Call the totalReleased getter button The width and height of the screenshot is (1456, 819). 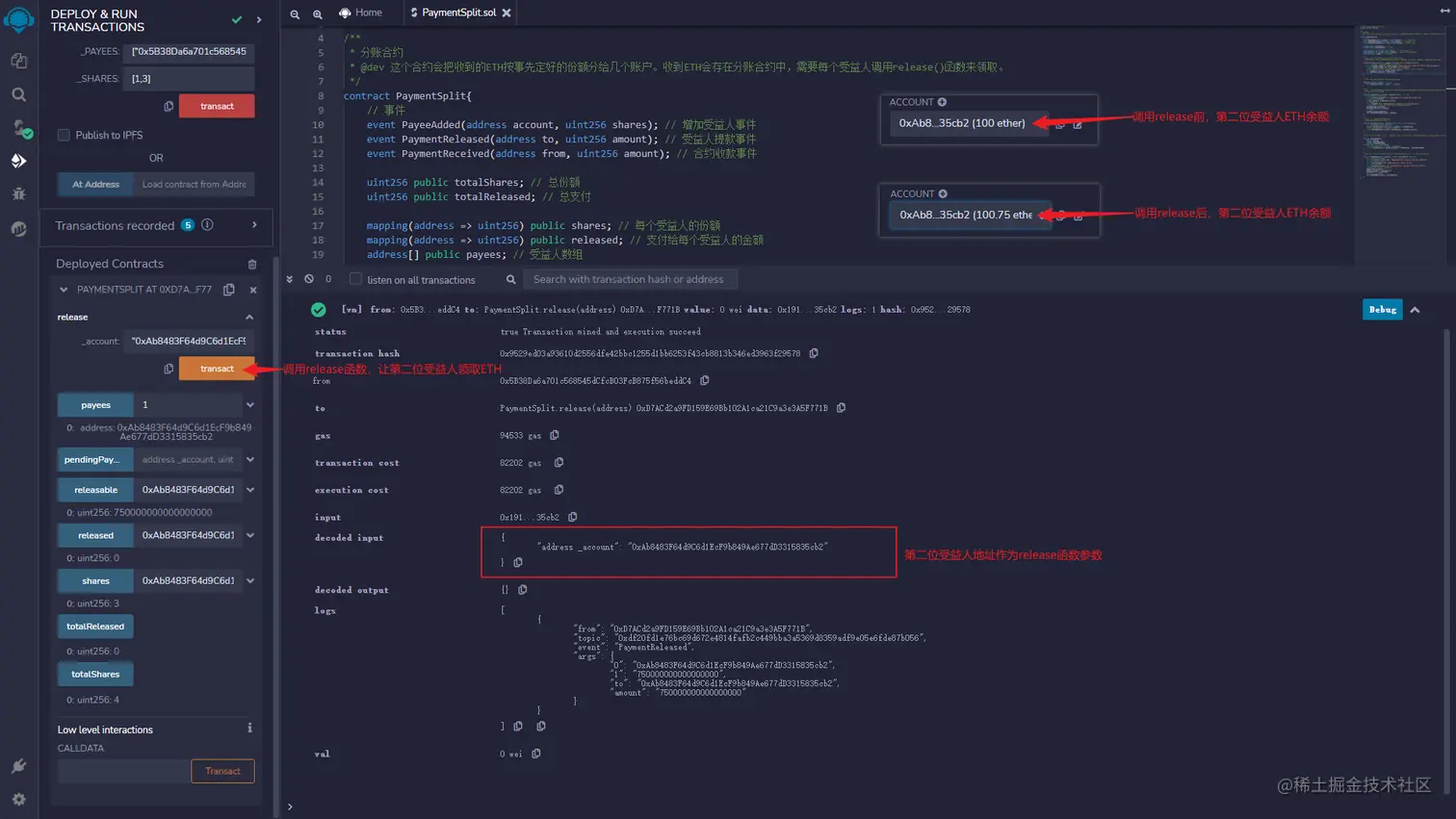(x=95, y=627)
